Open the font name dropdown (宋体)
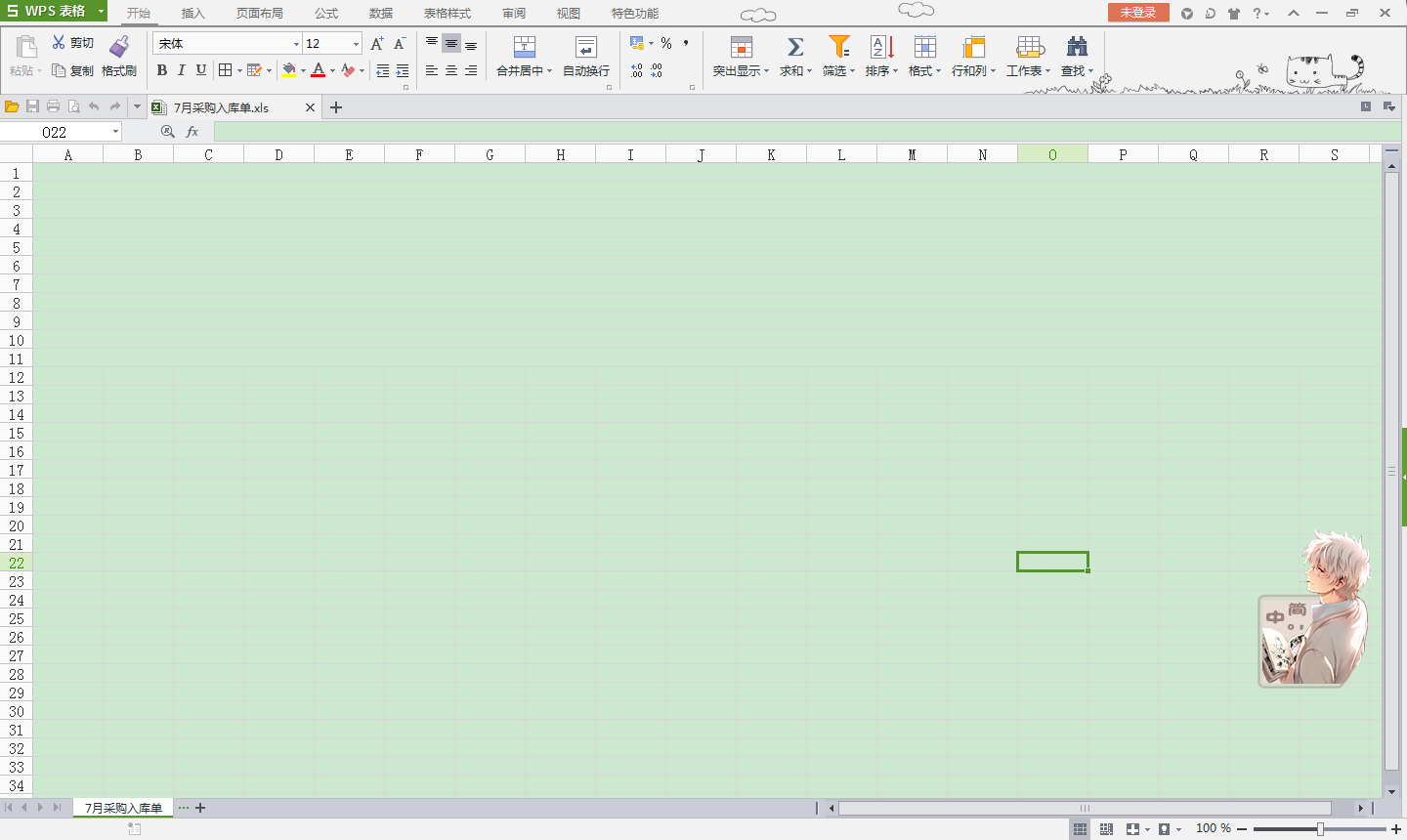Screen dimensions: 1407x840 click(x=296, y=44)
